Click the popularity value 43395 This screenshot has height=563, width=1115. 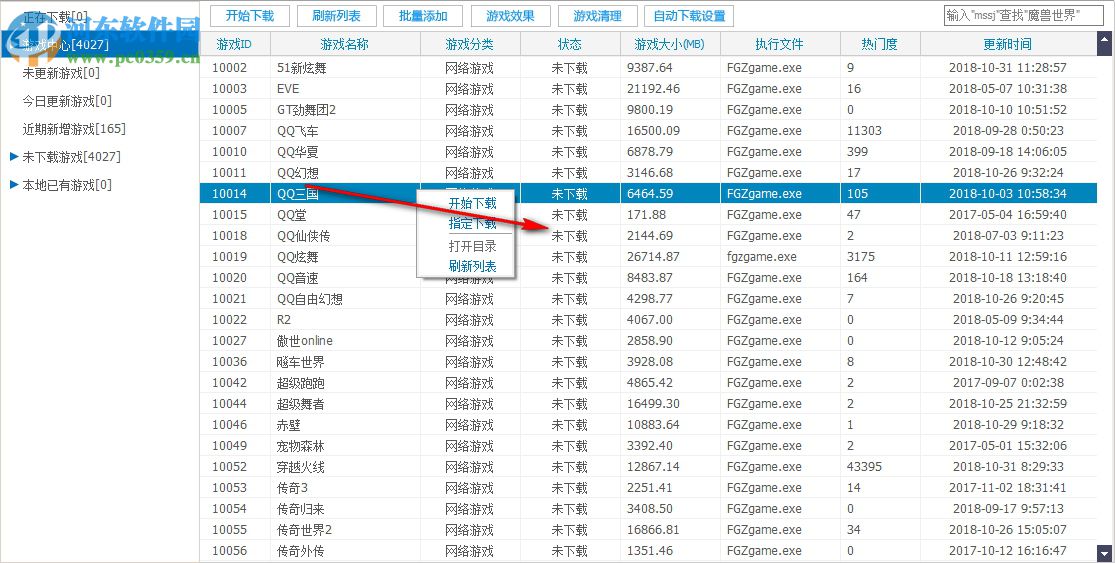864,467
